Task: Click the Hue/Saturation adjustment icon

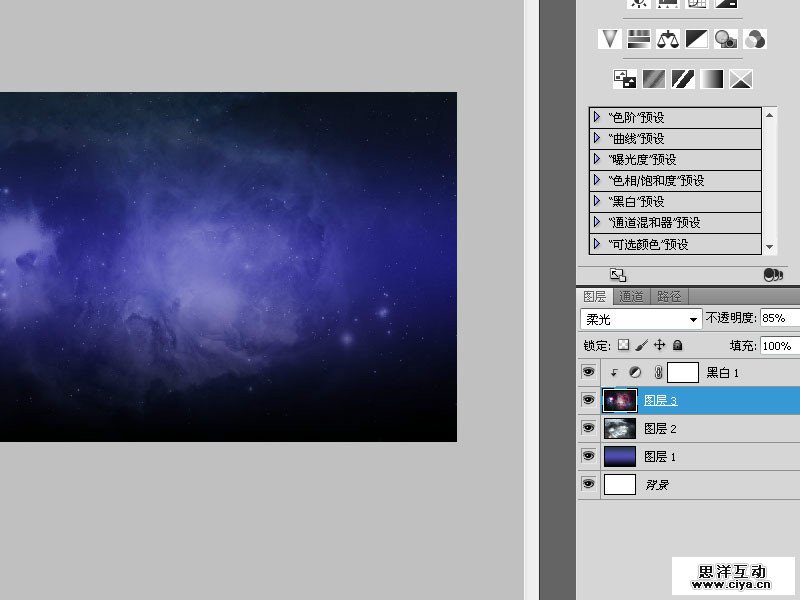Action: (639, 39)
